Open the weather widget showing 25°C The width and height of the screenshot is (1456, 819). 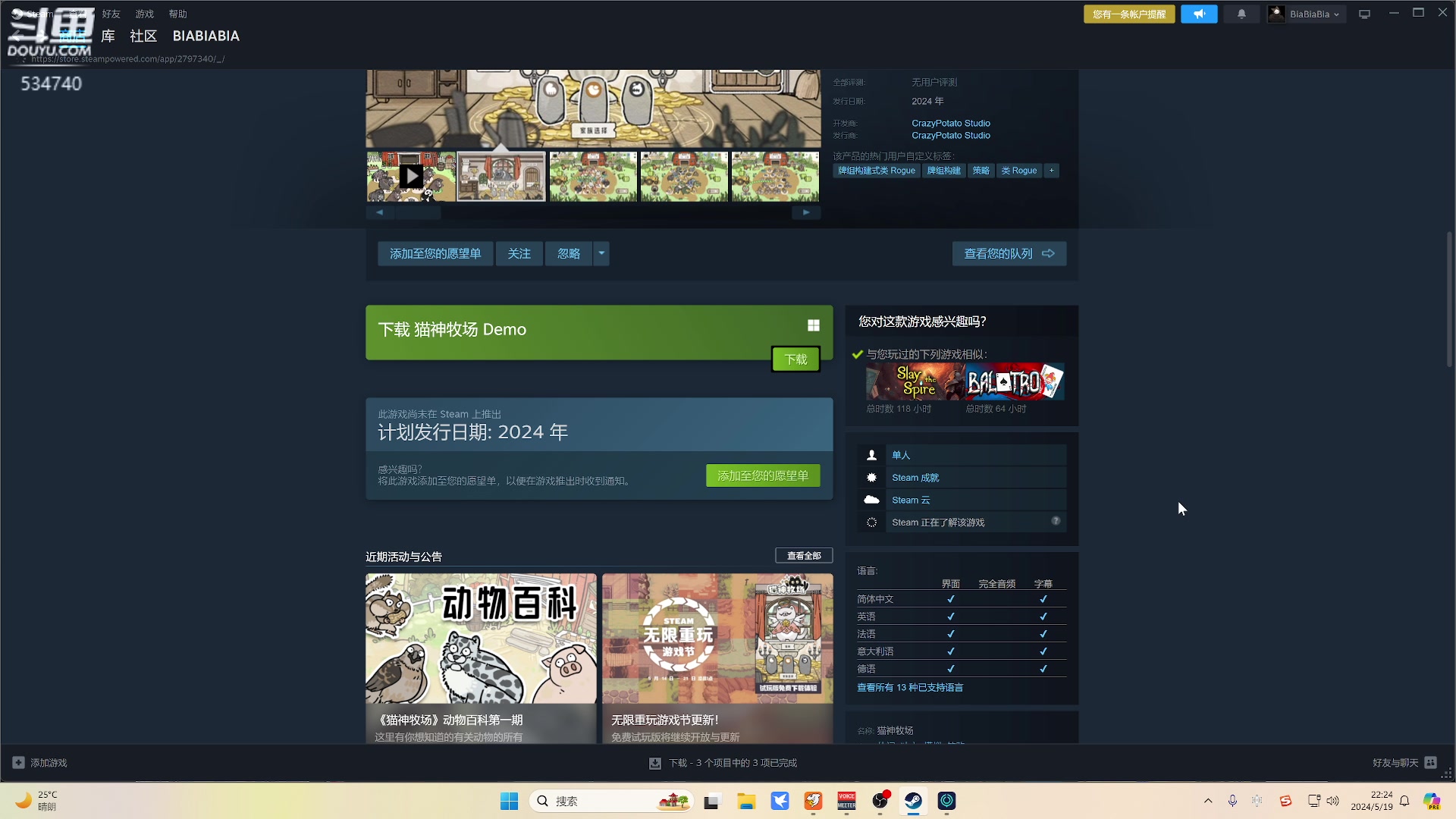coord(37,801)
